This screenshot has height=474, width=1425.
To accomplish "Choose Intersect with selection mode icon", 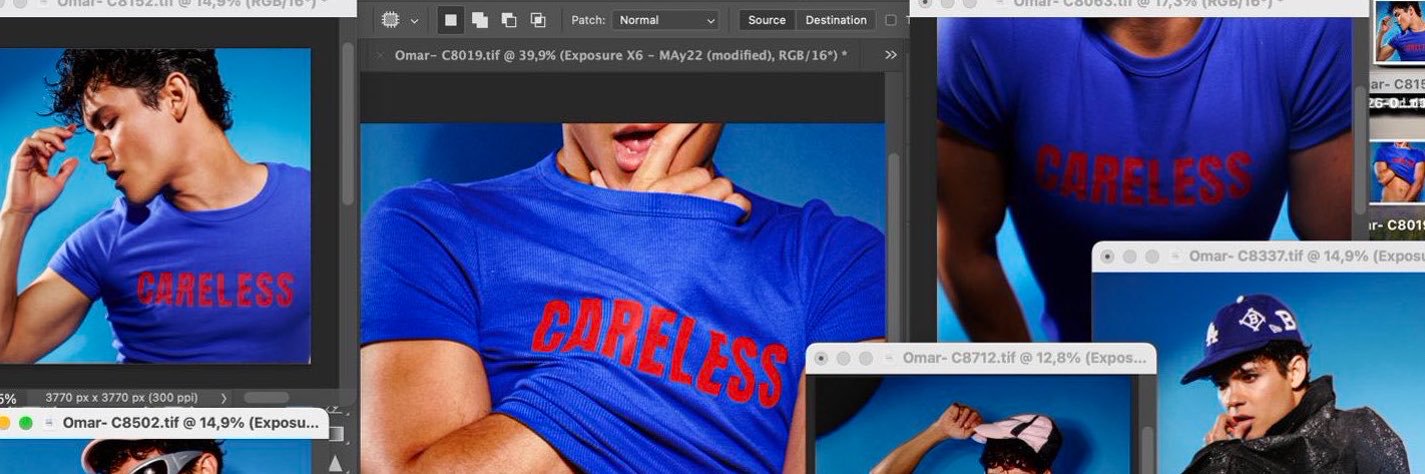I will 538,20.
